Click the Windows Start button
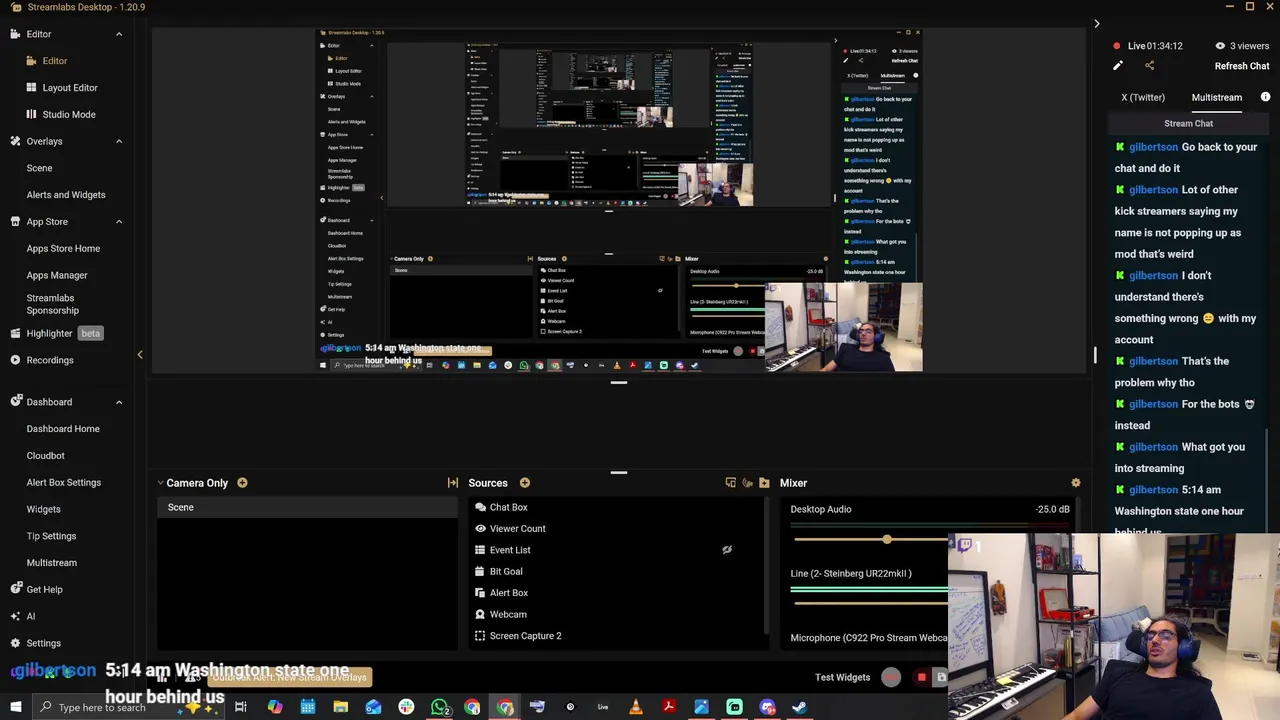The width and height of the screenshot is (1280, 720). 15,707
